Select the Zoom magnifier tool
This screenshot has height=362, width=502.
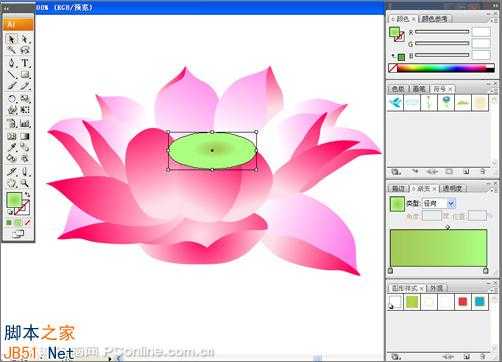click(25, 183)
